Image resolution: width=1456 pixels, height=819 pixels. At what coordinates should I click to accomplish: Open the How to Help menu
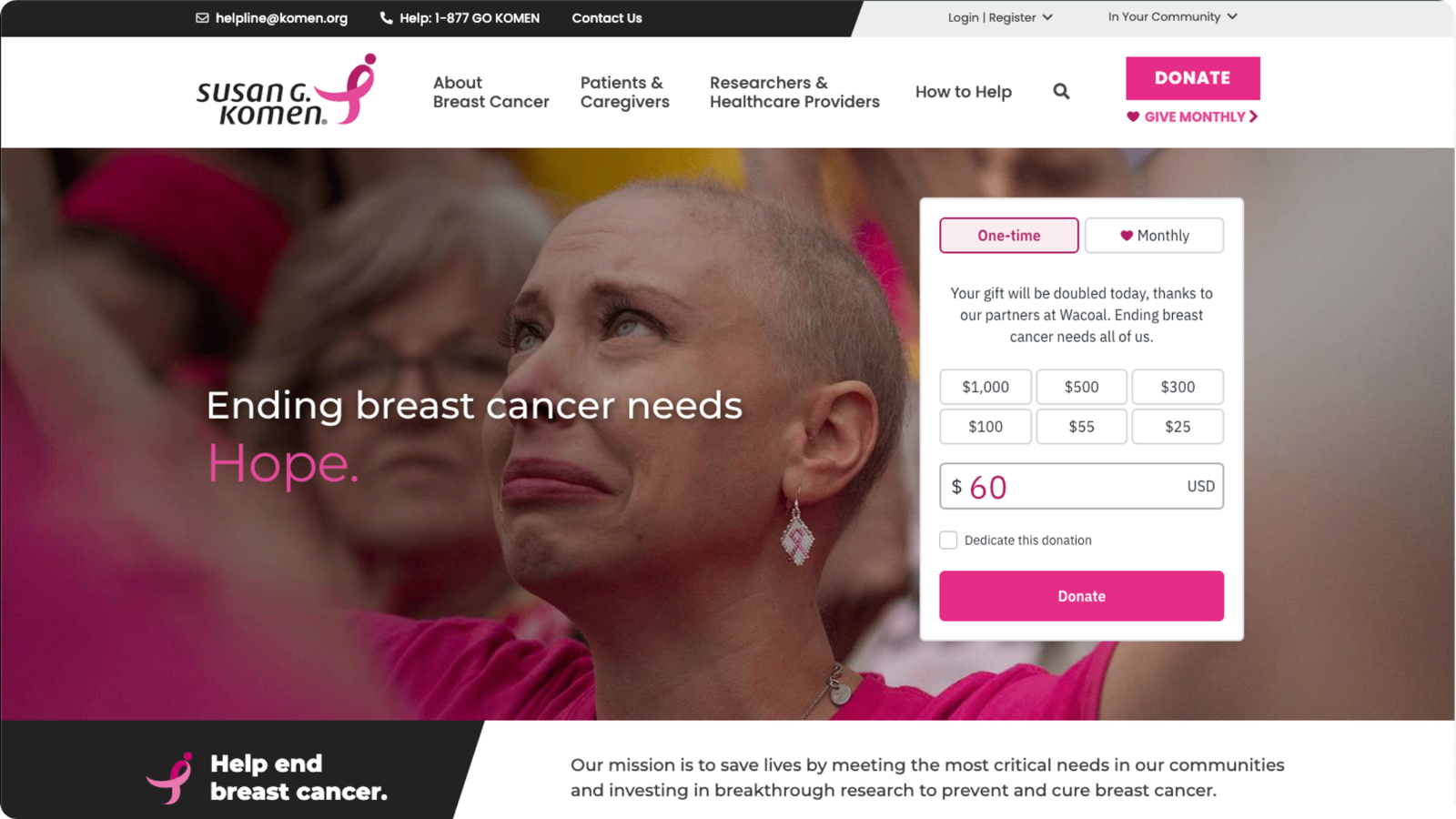tap(964, 92)
